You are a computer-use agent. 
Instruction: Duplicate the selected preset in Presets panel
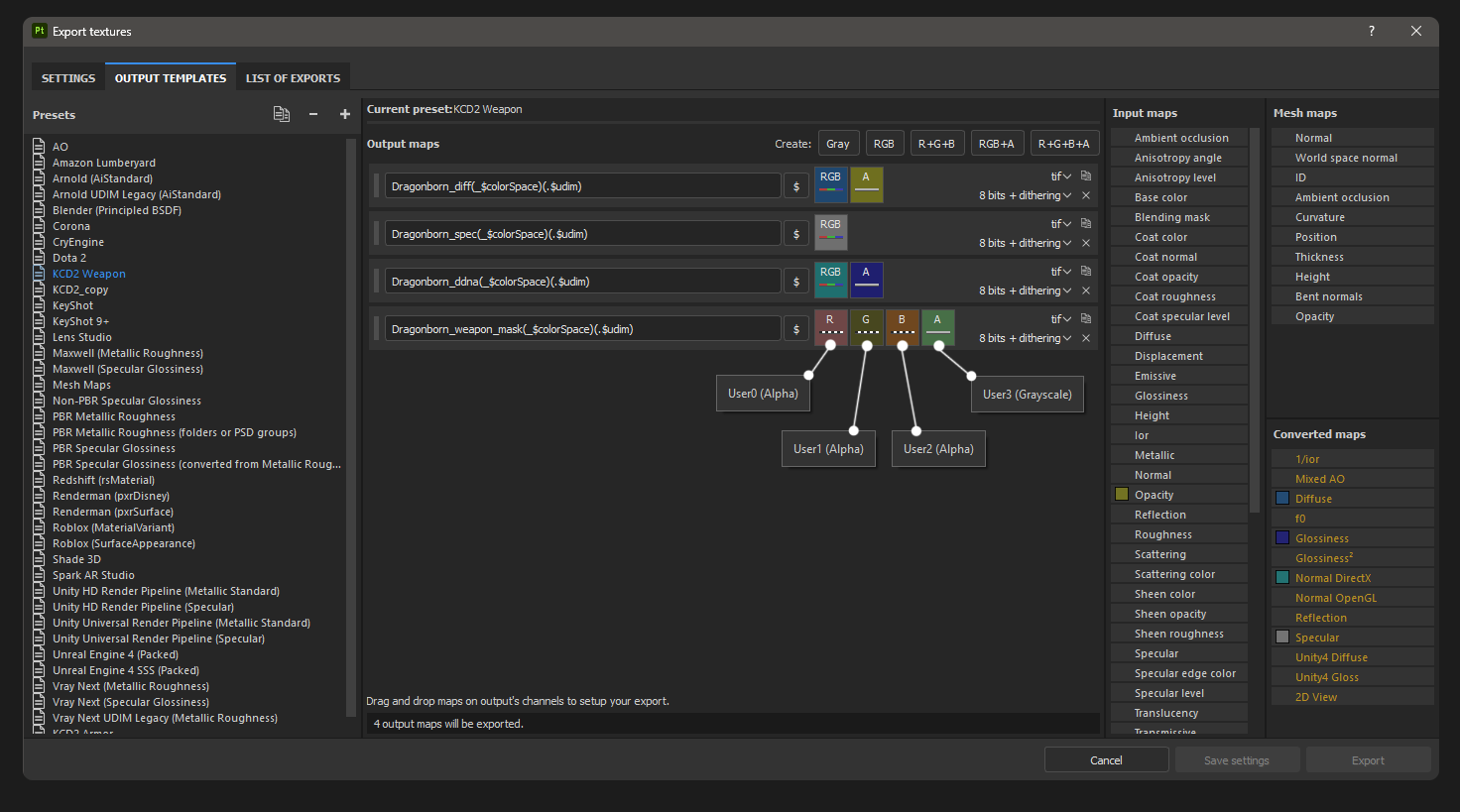click(x=282, y=114)
